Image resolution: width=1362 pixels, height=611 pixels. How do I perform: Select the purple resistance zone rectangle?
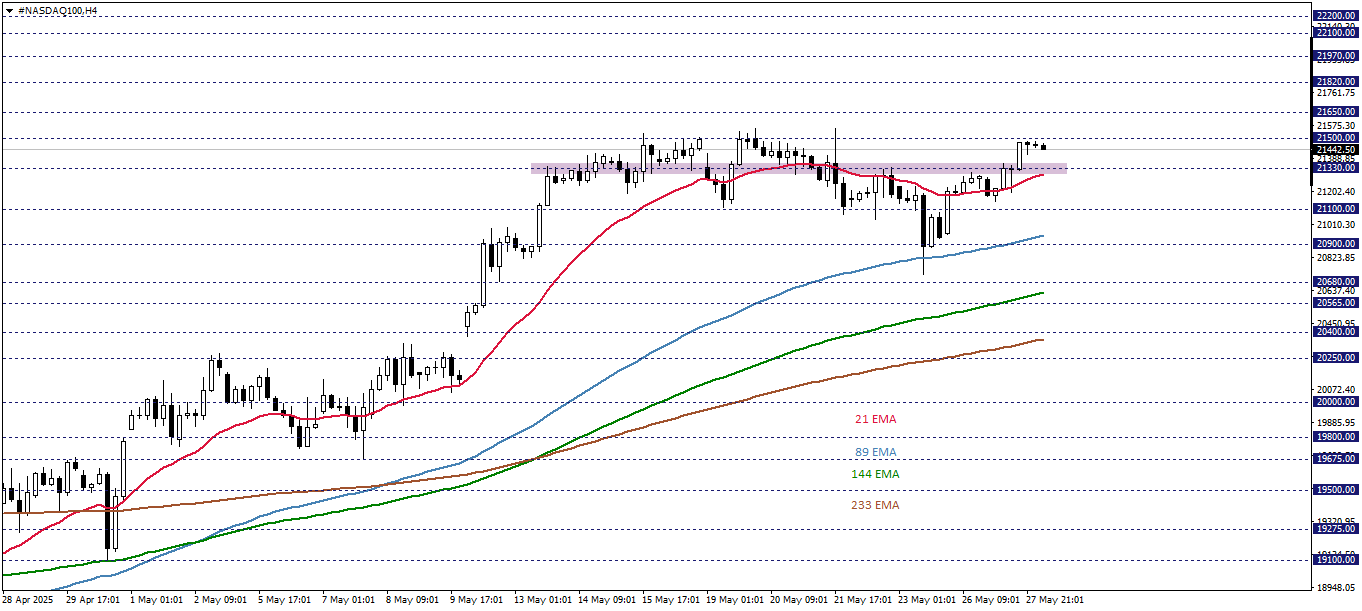(x=799, y=168)
